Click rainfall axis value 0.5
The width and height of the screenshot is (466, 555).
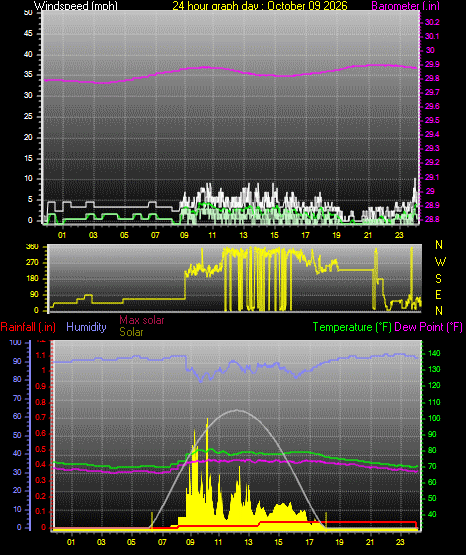pyautogui.click(x=41, y=449)
